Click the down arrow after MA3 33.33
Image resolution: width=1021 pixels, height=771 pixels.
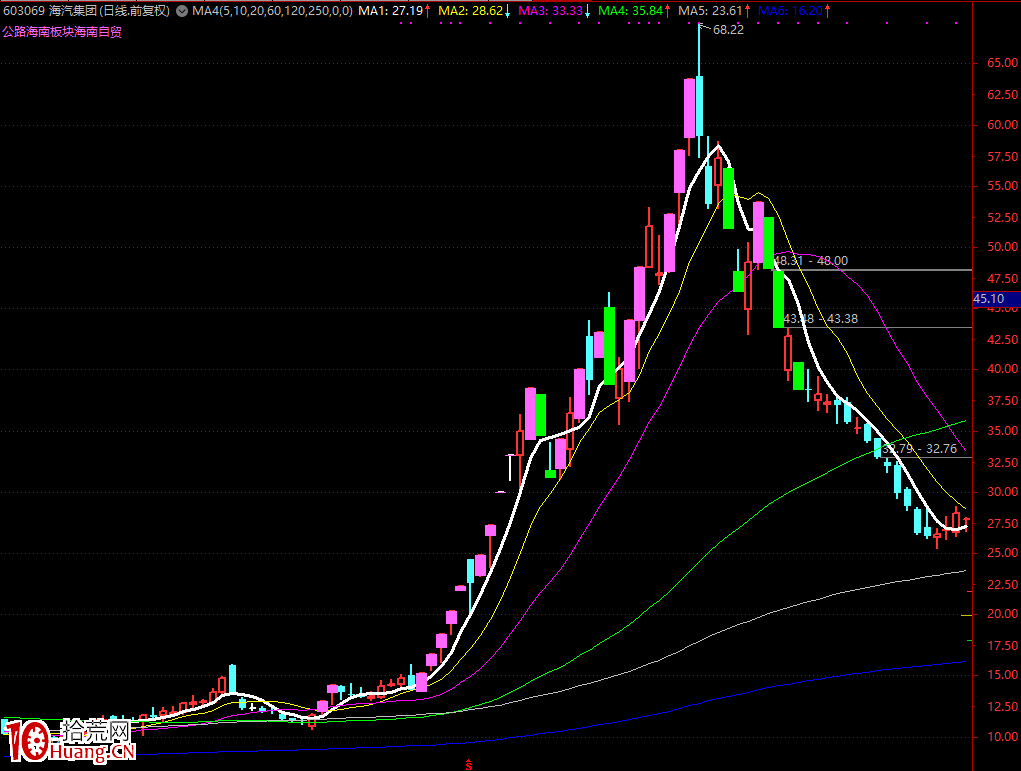click(x=587, y=12)
